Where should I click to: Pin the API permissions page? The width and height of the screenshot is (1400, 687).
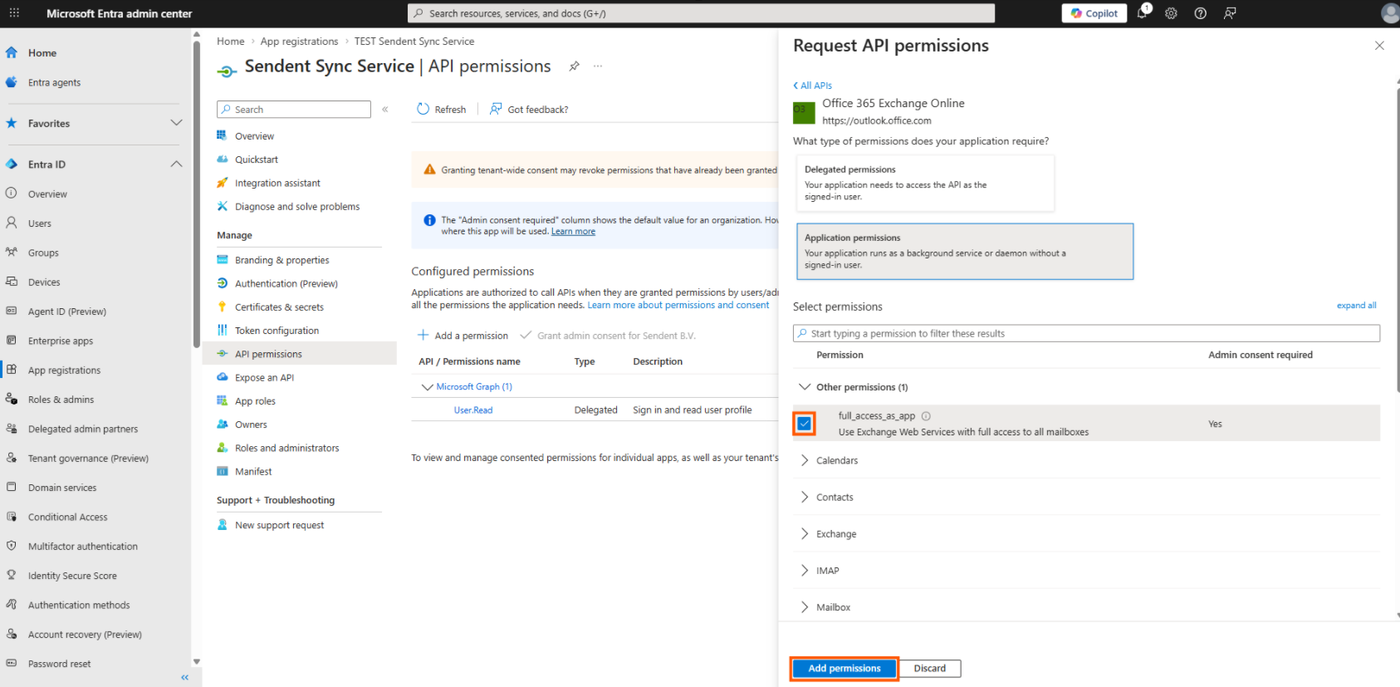[574, 66]
